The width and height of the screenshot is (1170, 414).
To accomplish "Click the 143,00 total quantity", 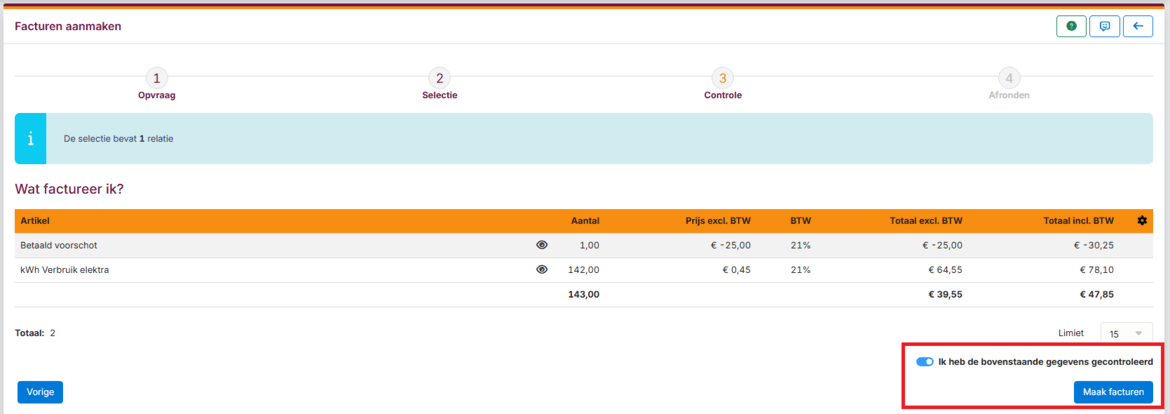I will click(x=584, y=295).
